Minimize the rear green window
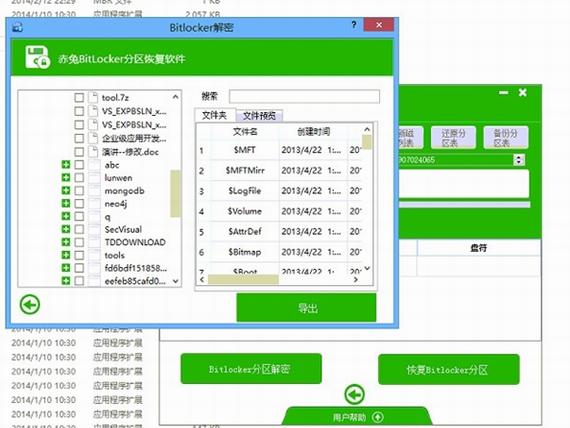The height and width of the screenshot is (428, 570). pyautogui.click(x=503, y=93)
